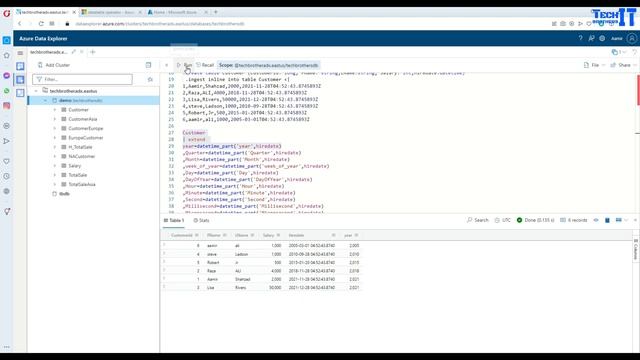Reload the page in browser
The image size is (640, 360).
41,24
